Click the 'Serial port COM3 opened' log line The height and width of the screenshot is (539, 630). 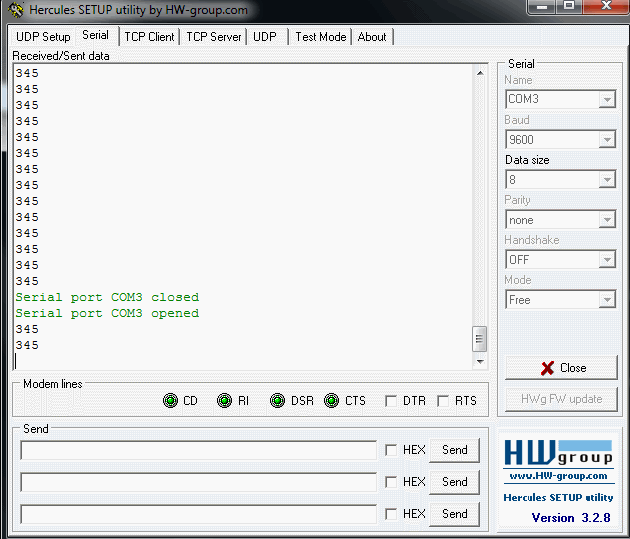[x=107, y=313]
